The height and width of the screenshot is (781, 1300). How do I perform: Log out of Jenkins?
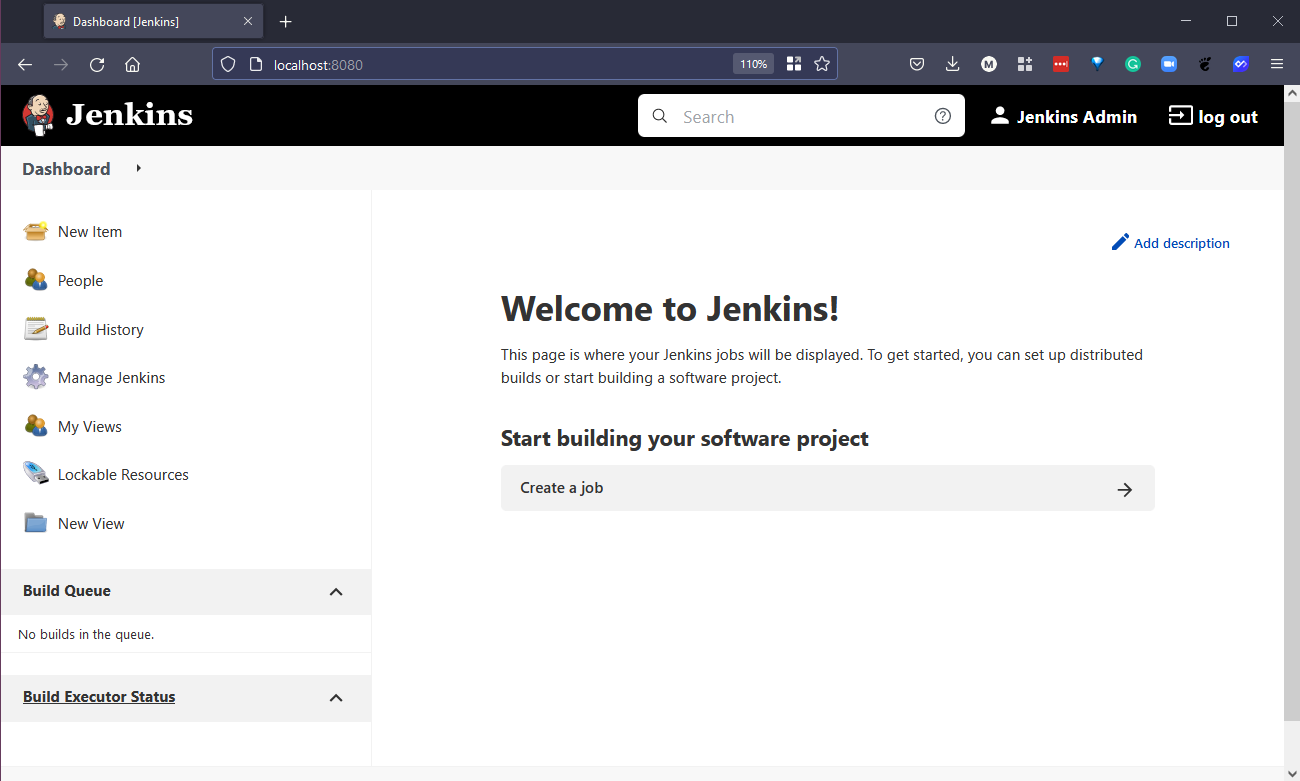point(1213,117)
